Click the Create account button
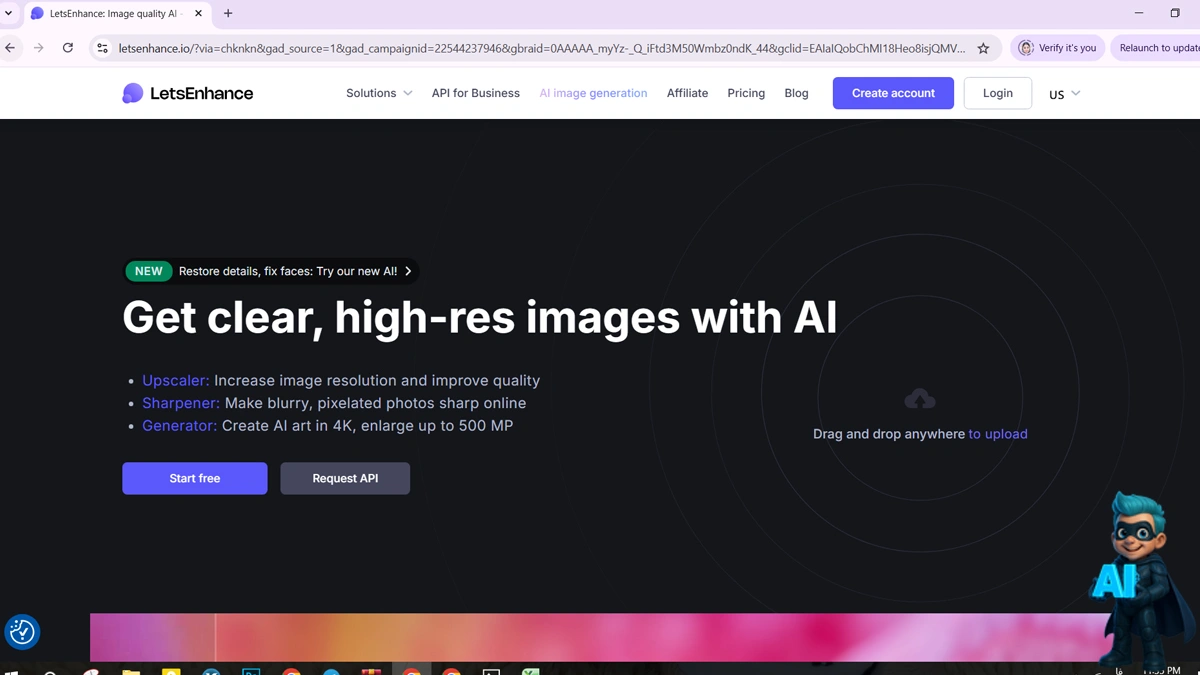Screen dimensions: 1200x675 pyautogui.click(x=893, y=93)
